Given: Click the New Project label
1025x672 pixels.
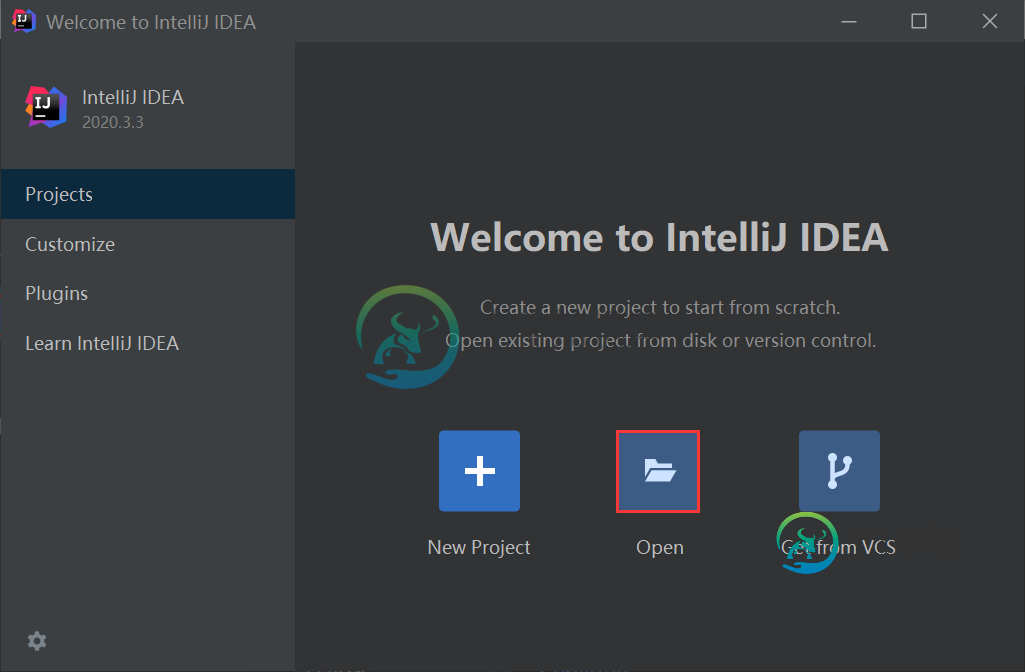Looking at the screenshot, I should point(479,547).
